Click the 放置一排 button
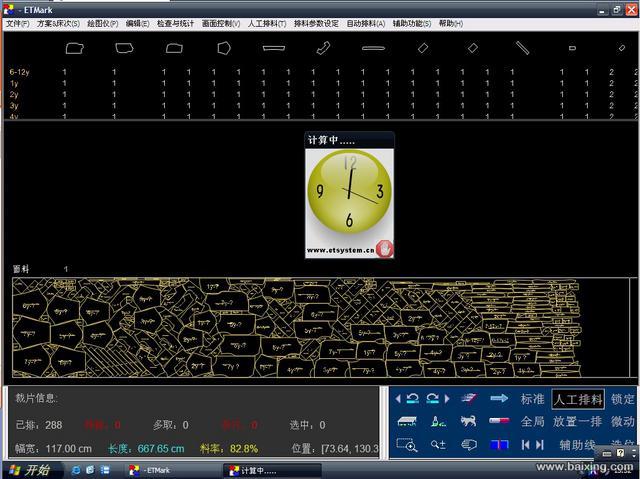This screenshot has width=640, height=479. [578, 422]
